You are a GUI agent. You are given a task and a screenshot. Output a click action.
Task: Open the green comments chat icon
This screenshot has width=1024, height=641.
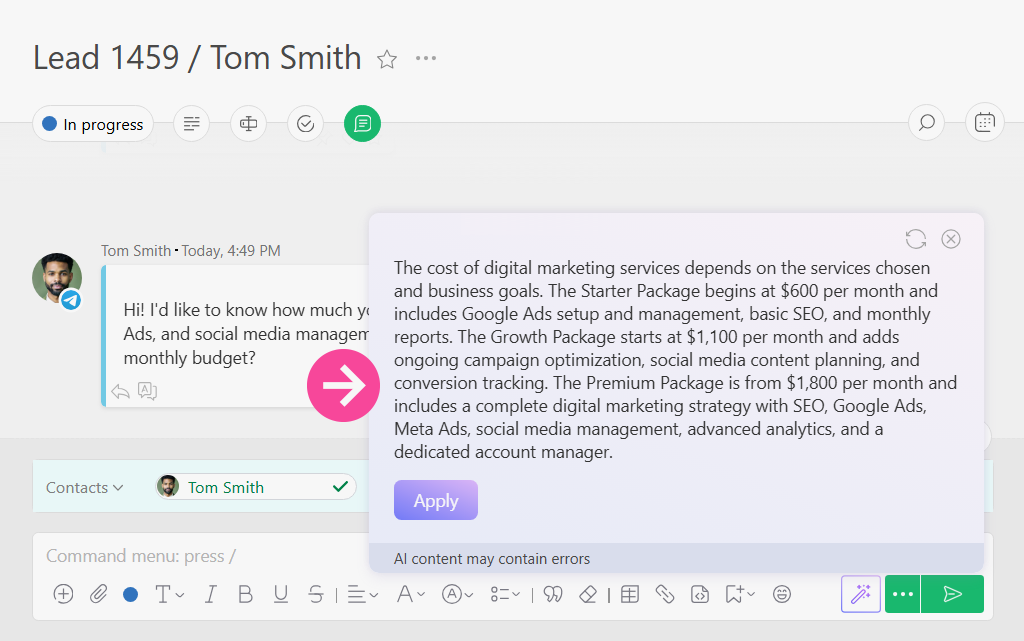coord(362,123)
